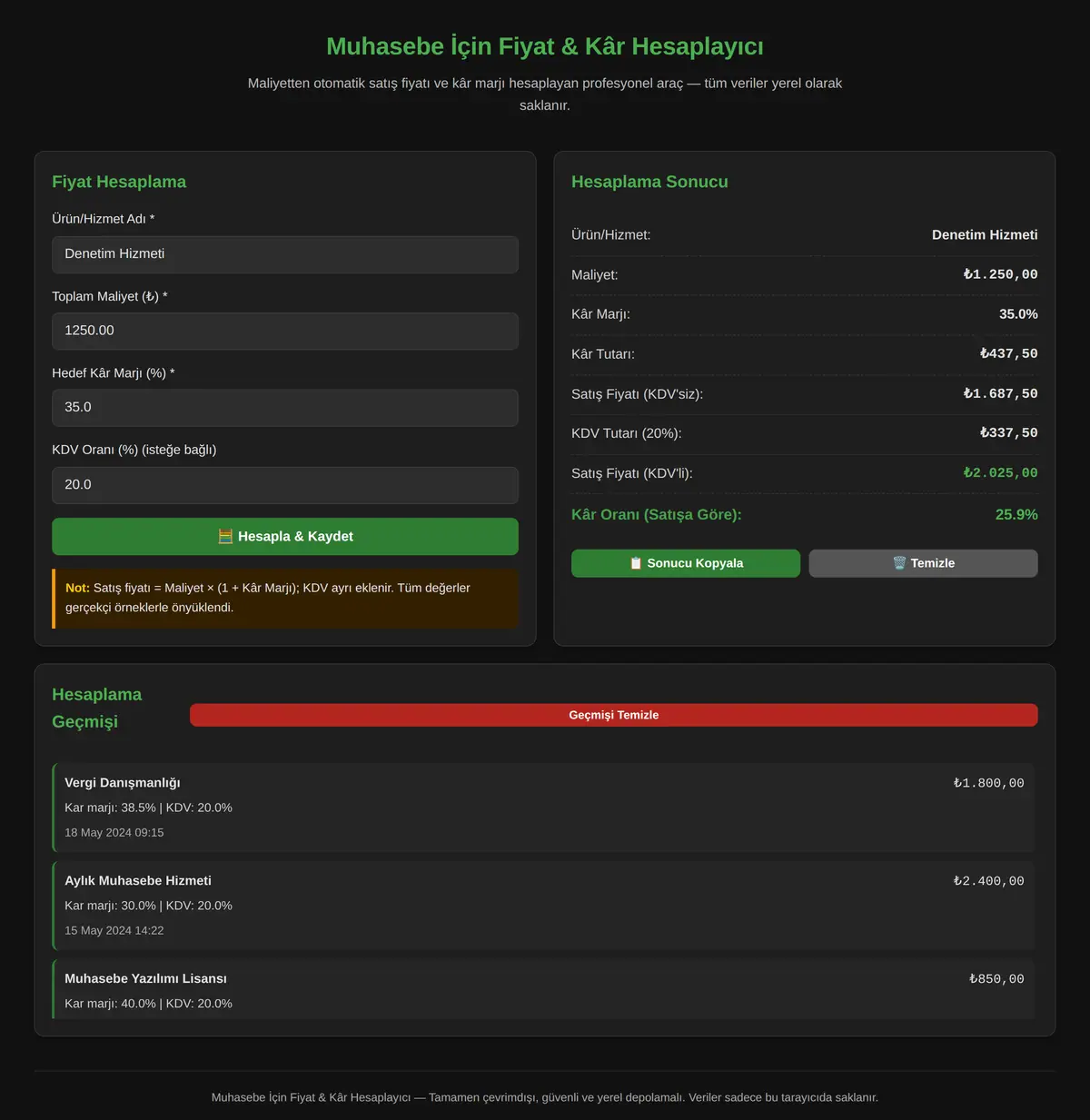
Task: Click the page title Muhasebe İçin Fiyat & Kâr Hesaplayıcı
Action: tap(545, 46)
